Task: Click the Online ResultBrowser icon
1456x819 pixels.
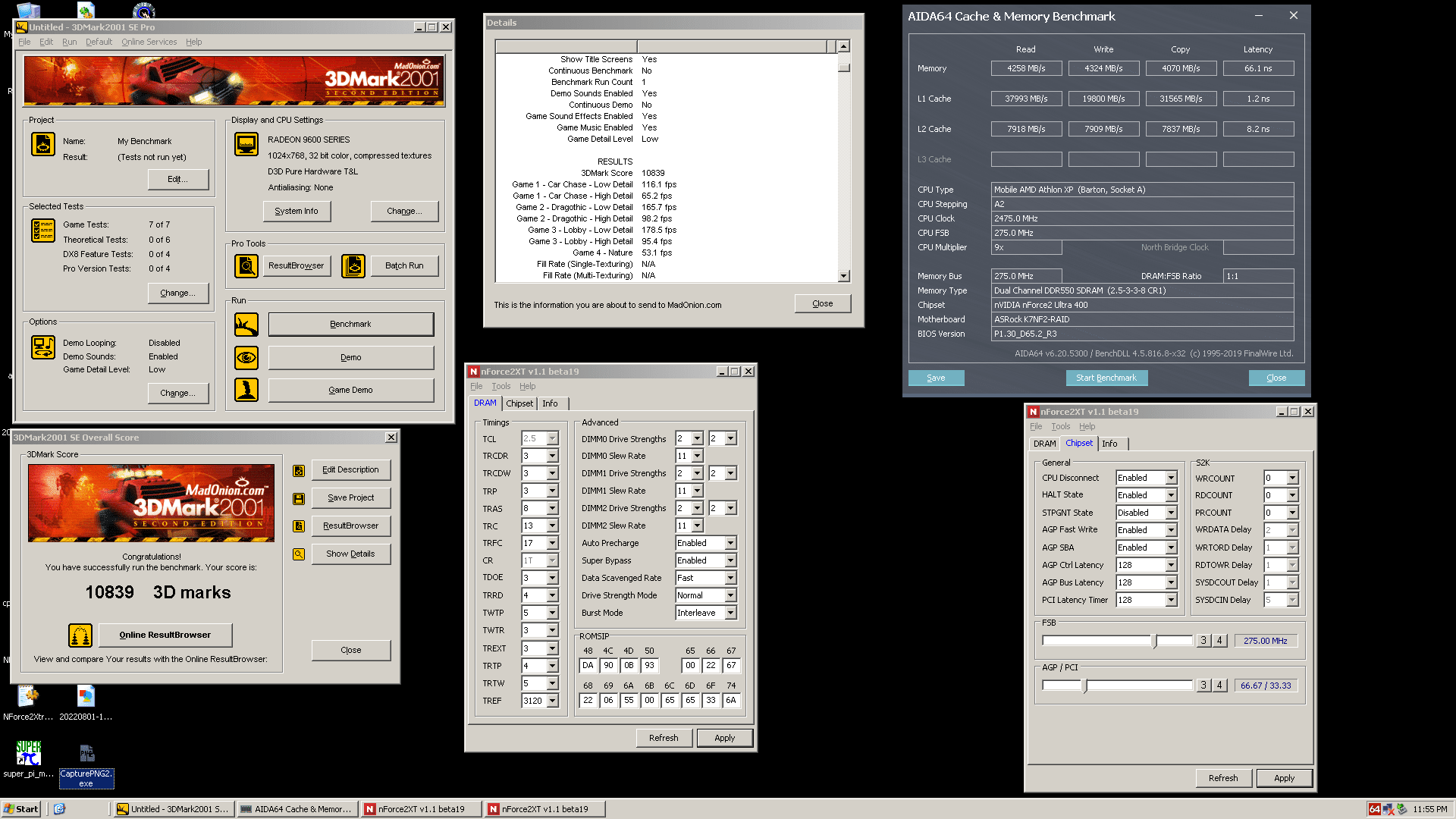Action: pos(80,635)
